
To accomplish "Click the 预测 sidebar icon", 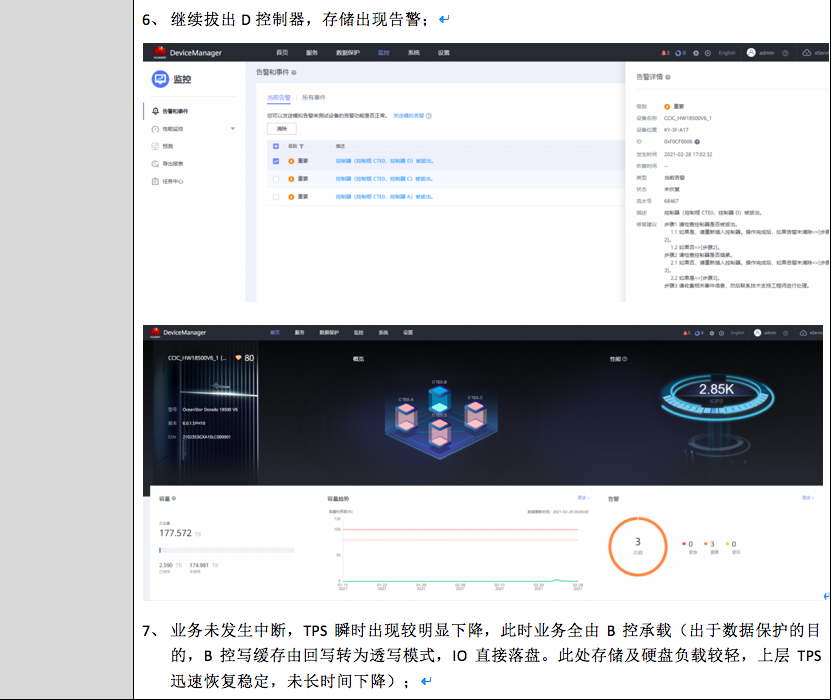I will click(x=155, y=146).
